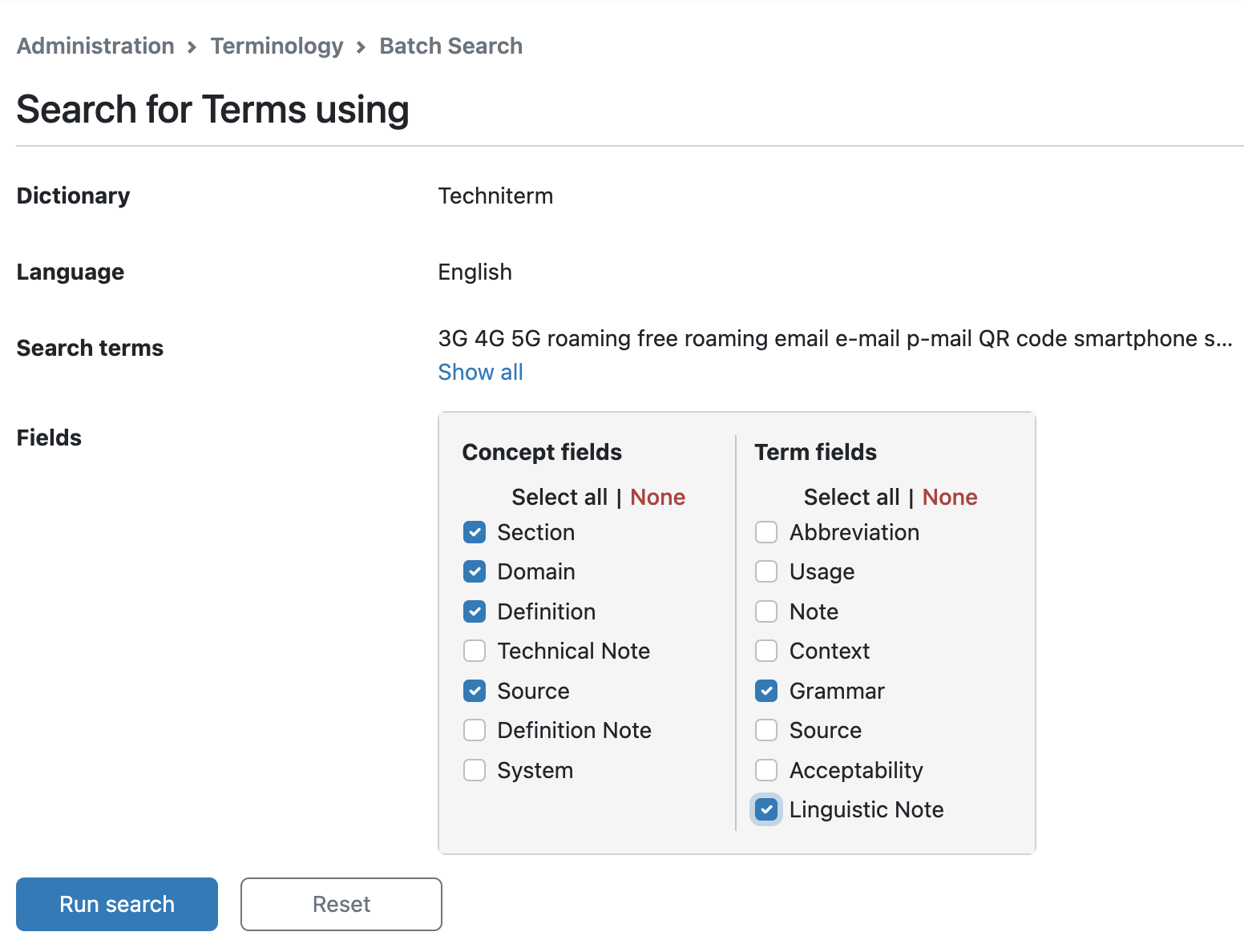
Task: Check the Acceptability term field
Action: 766,770
